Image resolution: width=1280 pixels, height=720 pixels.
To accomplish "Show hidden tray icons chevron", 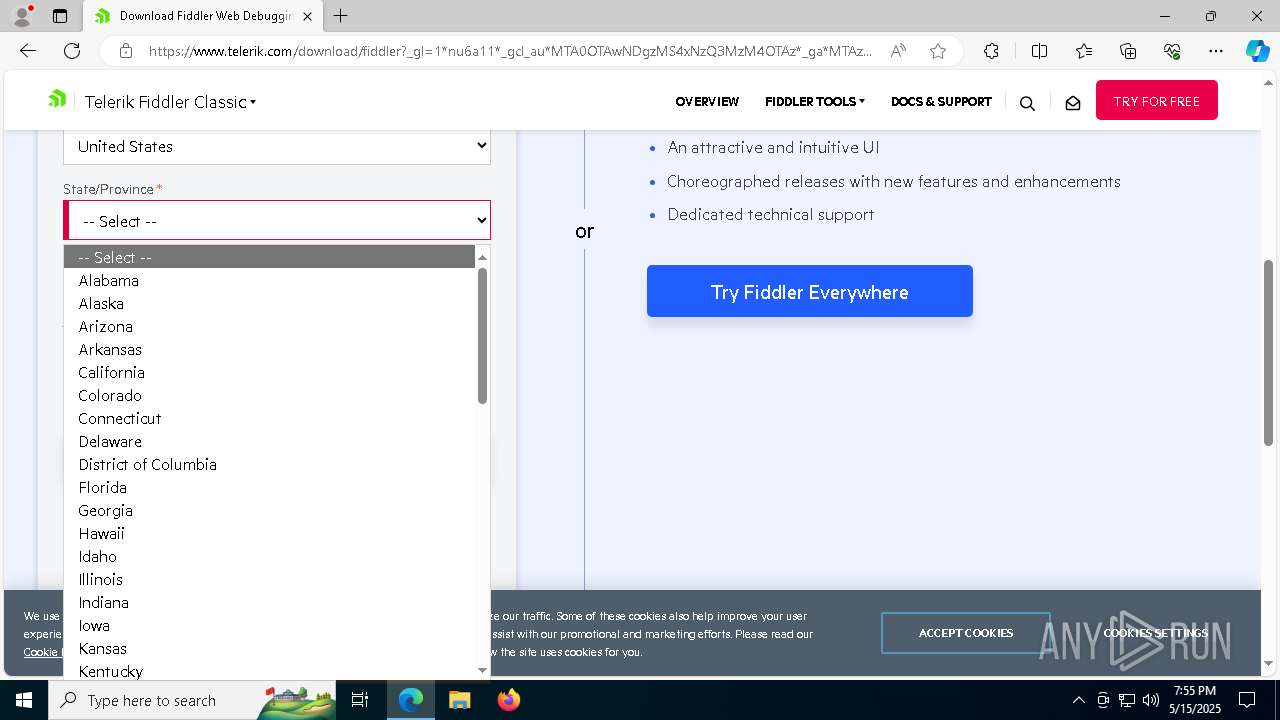I will coord(1078,700).
